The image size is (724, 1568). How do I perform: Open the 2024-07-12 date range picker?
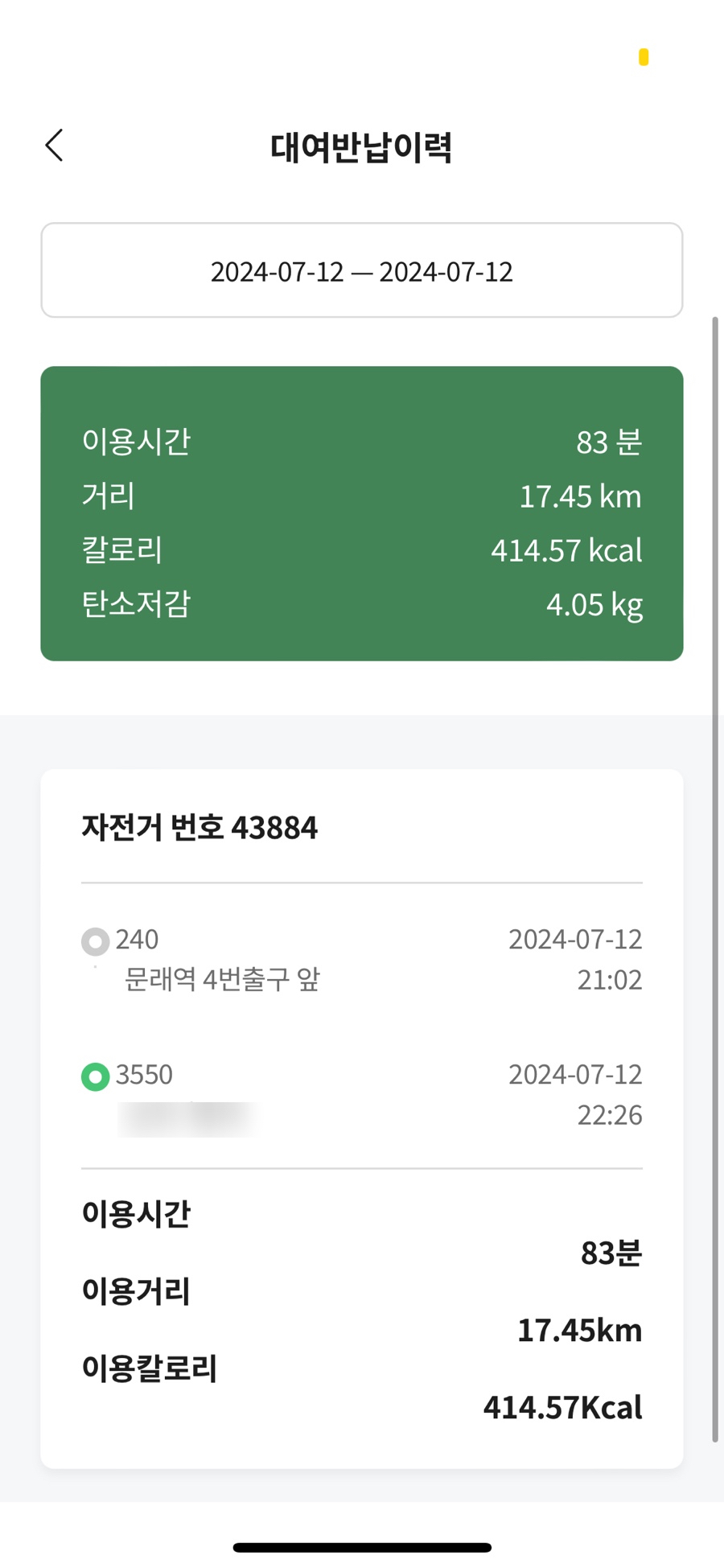point(361,271)
